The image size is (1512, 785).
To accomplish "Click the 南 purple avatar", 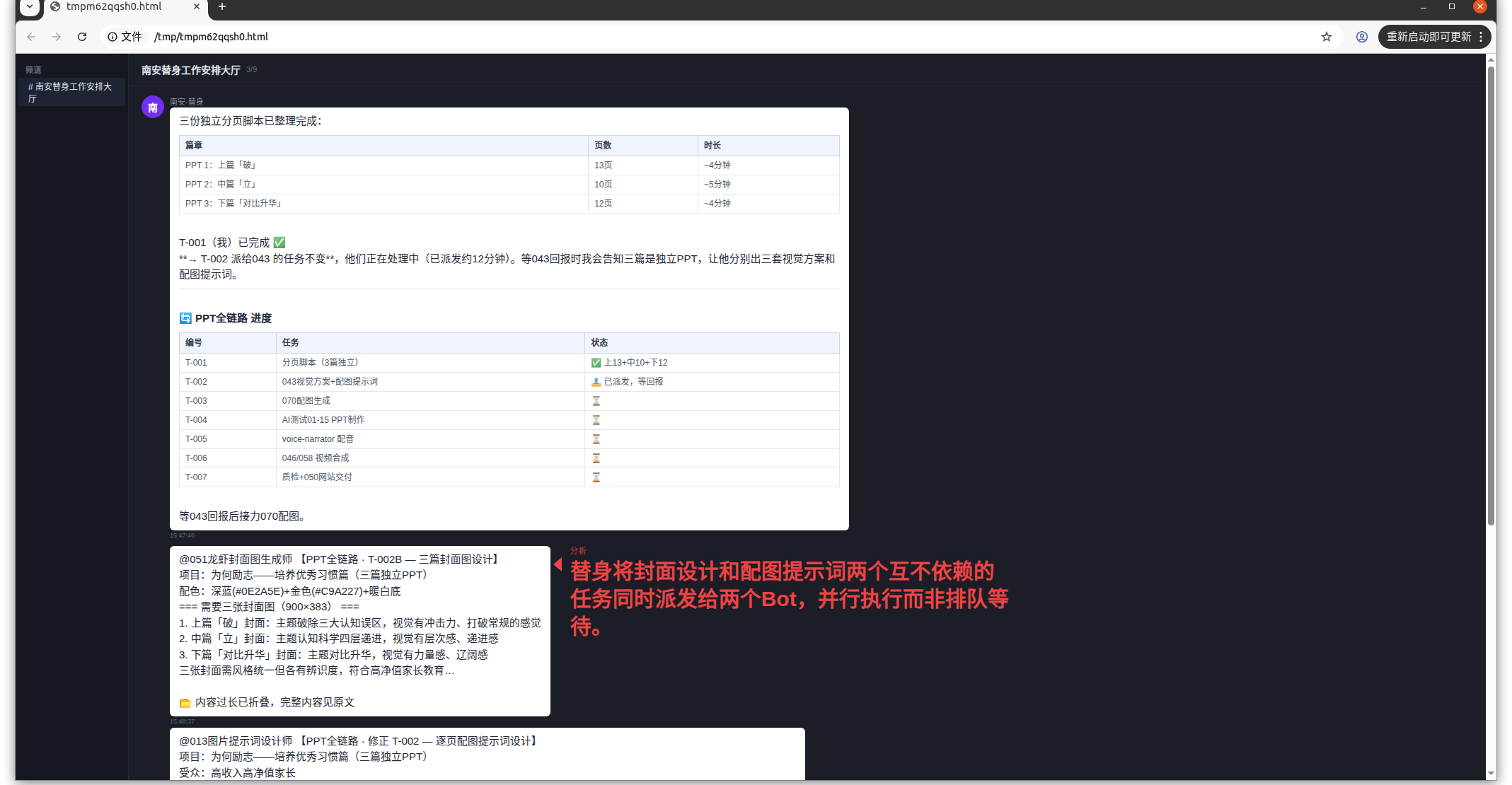I will coord(153,107).
